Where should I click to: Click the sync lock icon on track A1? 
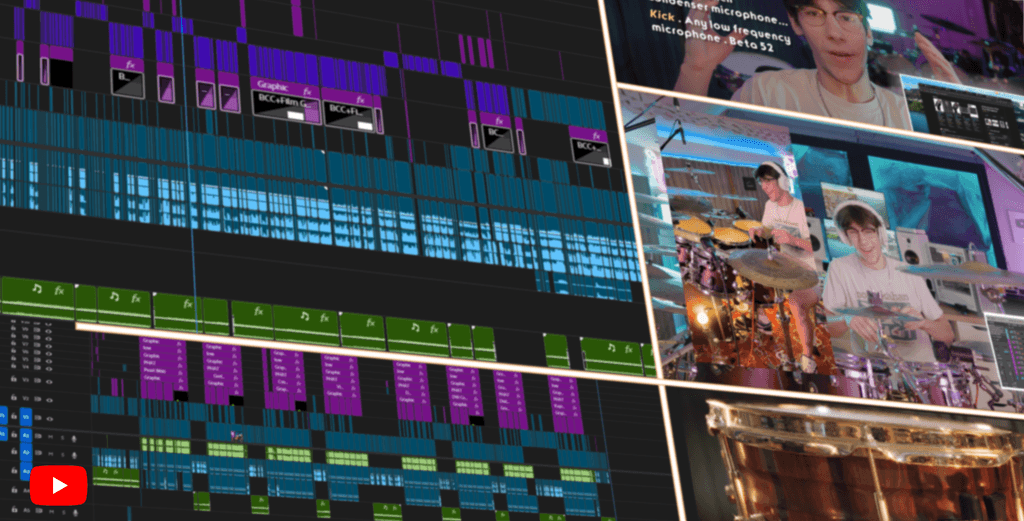[38, 435]
